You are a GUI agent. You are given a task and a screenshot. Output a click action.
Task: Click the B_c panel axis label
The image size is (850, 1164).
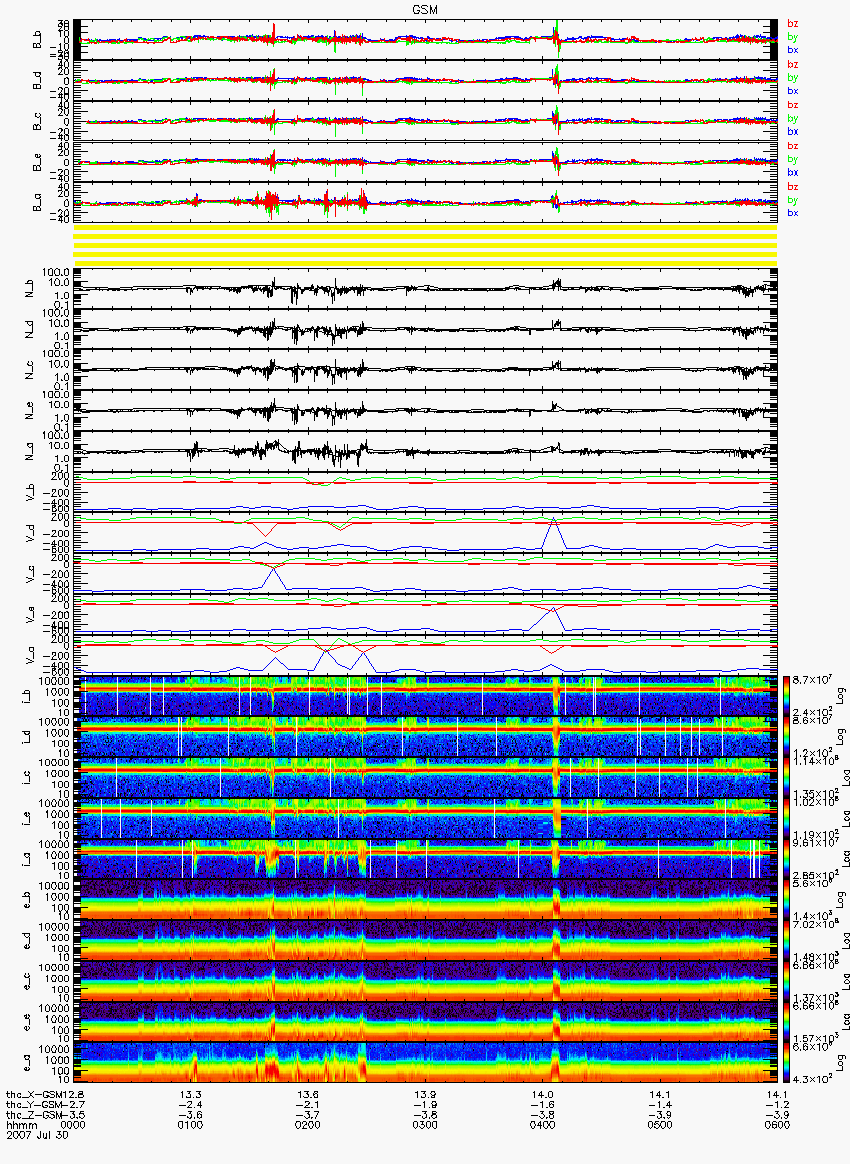click(x=37, y=122)
